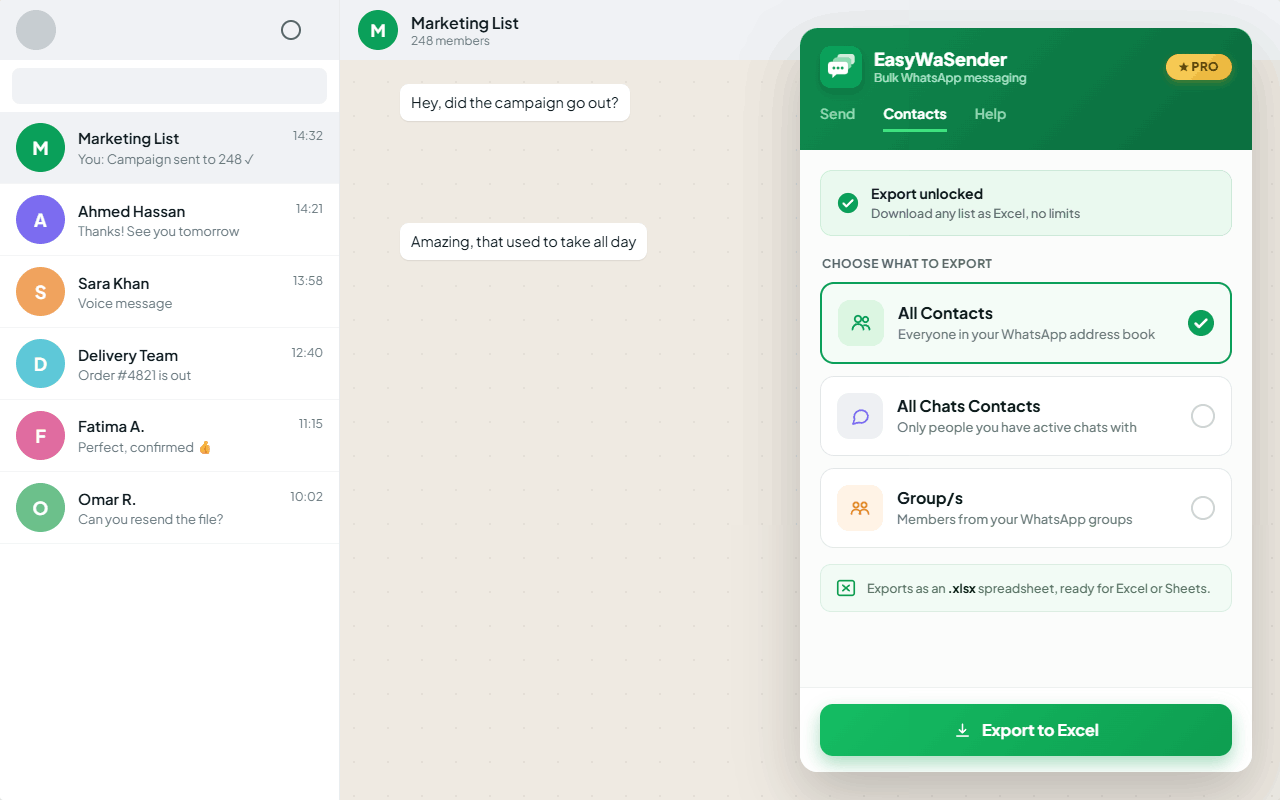Click "Order #4821 is out" preview text
1280x800 pixels.
point(134,375)
